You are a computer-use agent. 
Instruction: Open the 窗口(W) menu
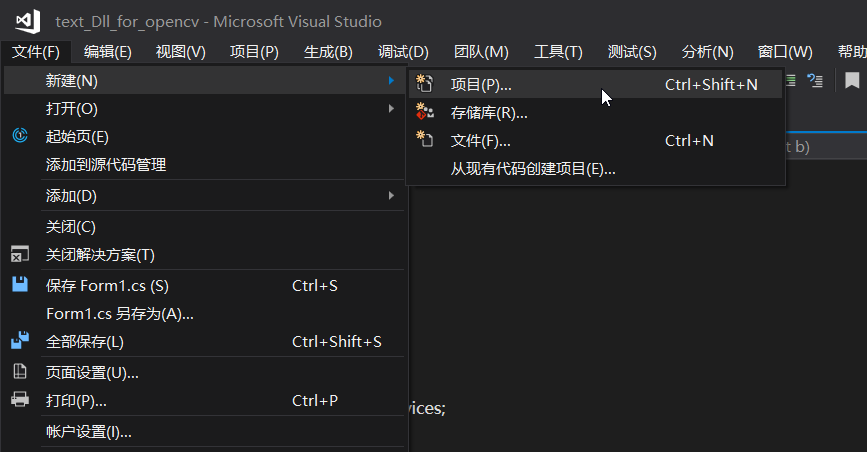785,52
